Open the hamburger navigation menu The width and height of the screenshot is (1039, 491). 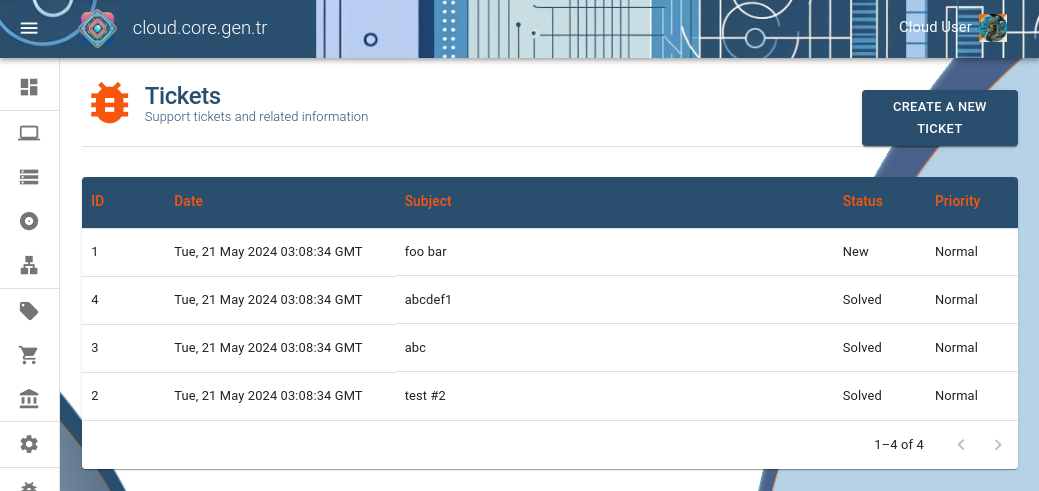point(29,28)
